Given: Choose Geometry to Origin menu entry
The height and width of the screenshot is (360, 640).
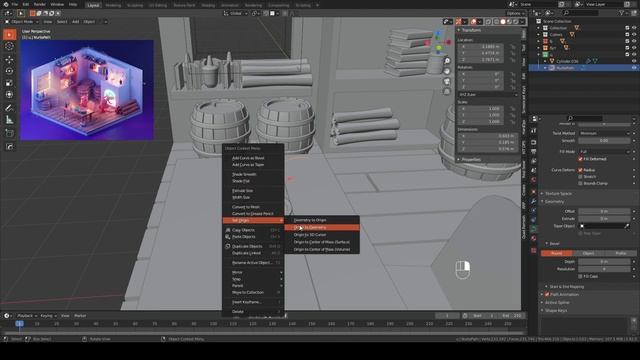Looking at the screenshot, I should click(322, 220).
